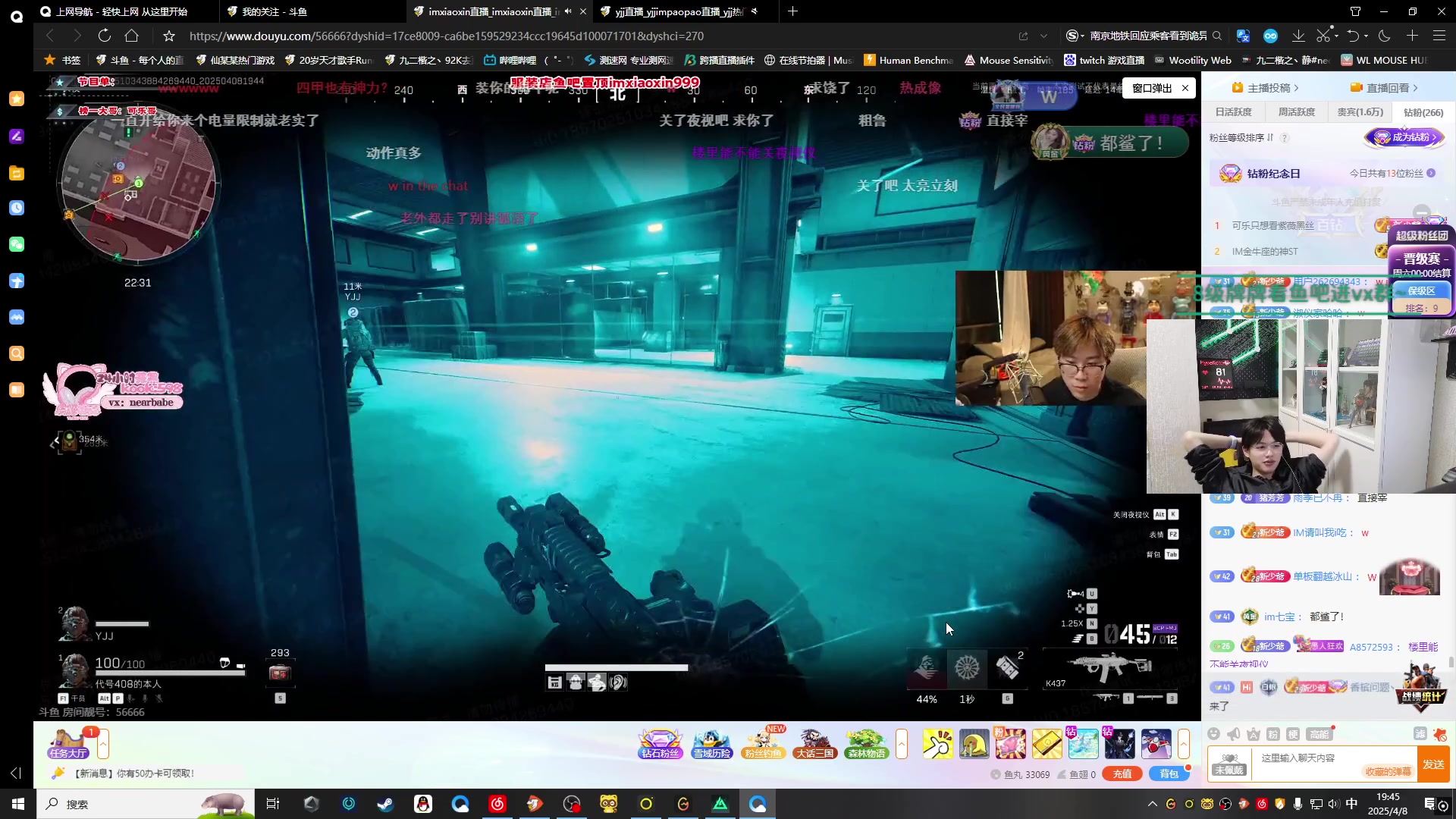The height and width of the screenshot is (819, 1456).
Task: Toggle the 梗 meme phrases button
Action: [1293, 734]
